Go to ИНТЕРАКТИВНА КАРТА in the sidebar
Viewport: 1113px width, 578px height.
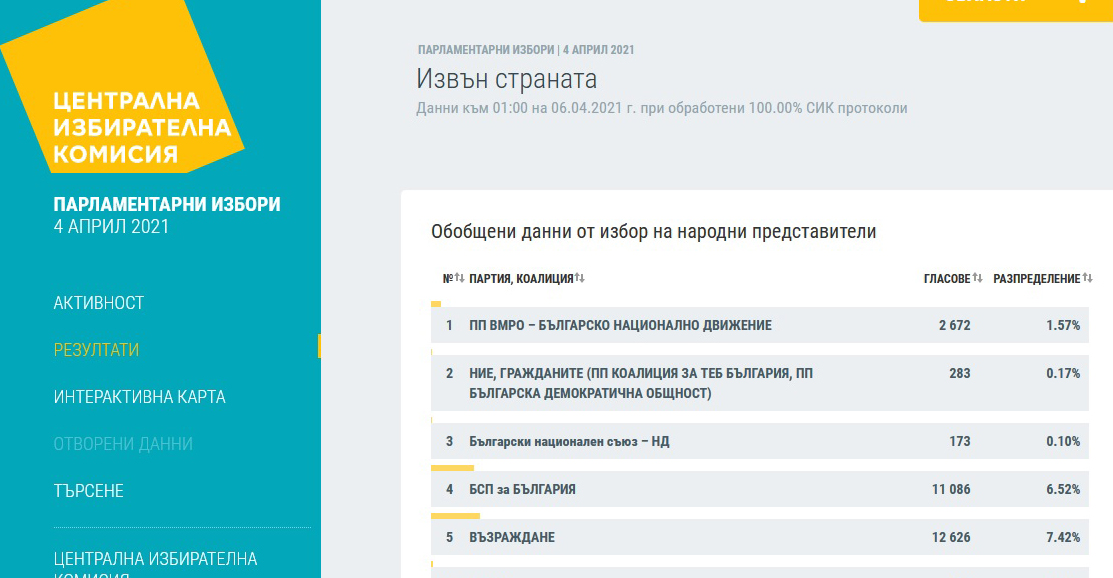click(x=139, y=397)
